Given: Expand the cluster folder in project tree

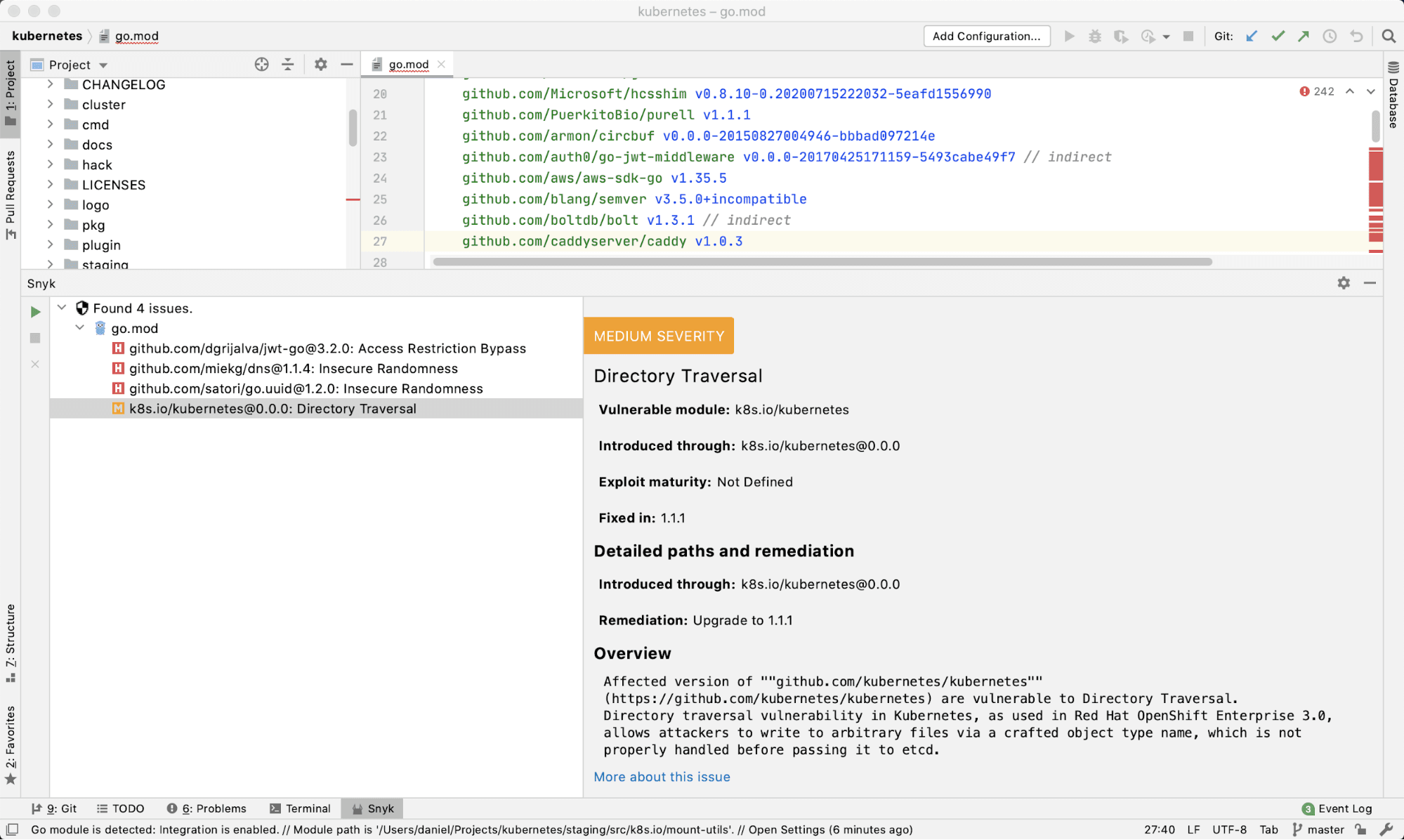Looking at the screenshot, I should click(x=50, y=104).
